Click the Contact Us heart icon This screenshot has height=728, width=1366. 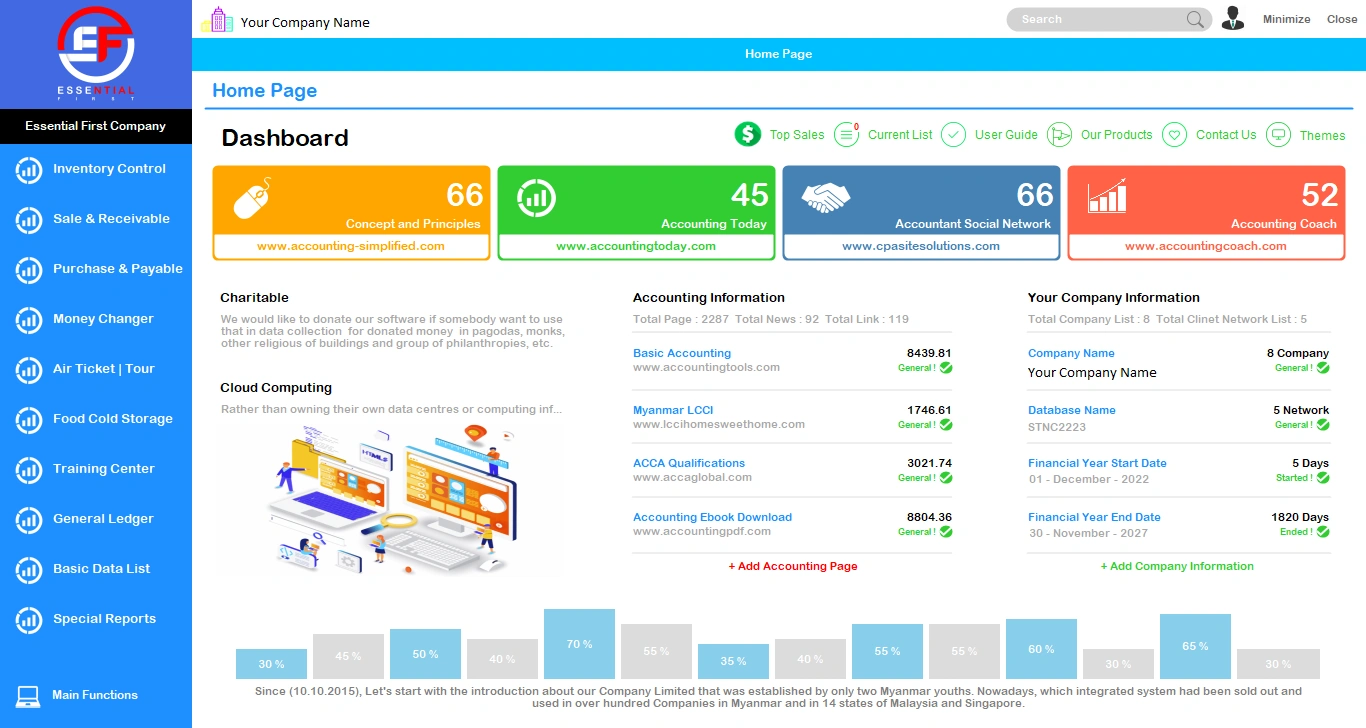1175,134
